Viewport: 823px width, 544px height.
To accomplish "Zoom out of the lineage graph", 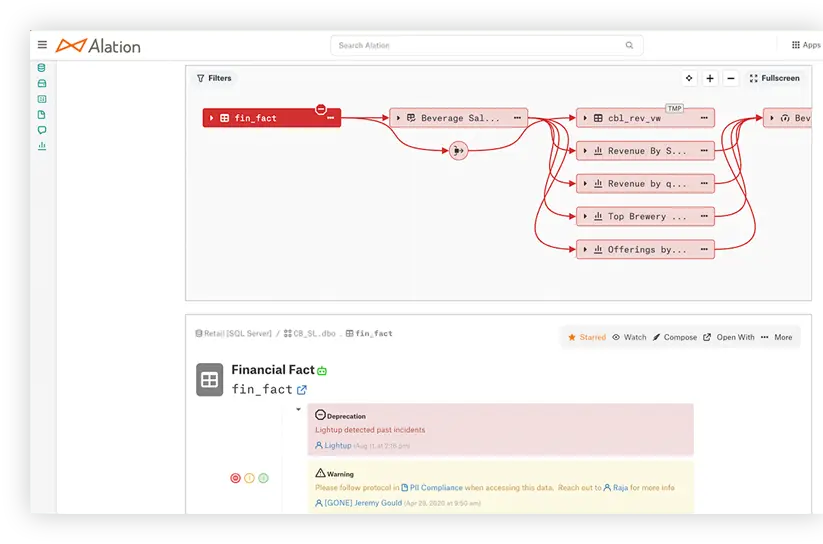I will click(x=731, y=78).
